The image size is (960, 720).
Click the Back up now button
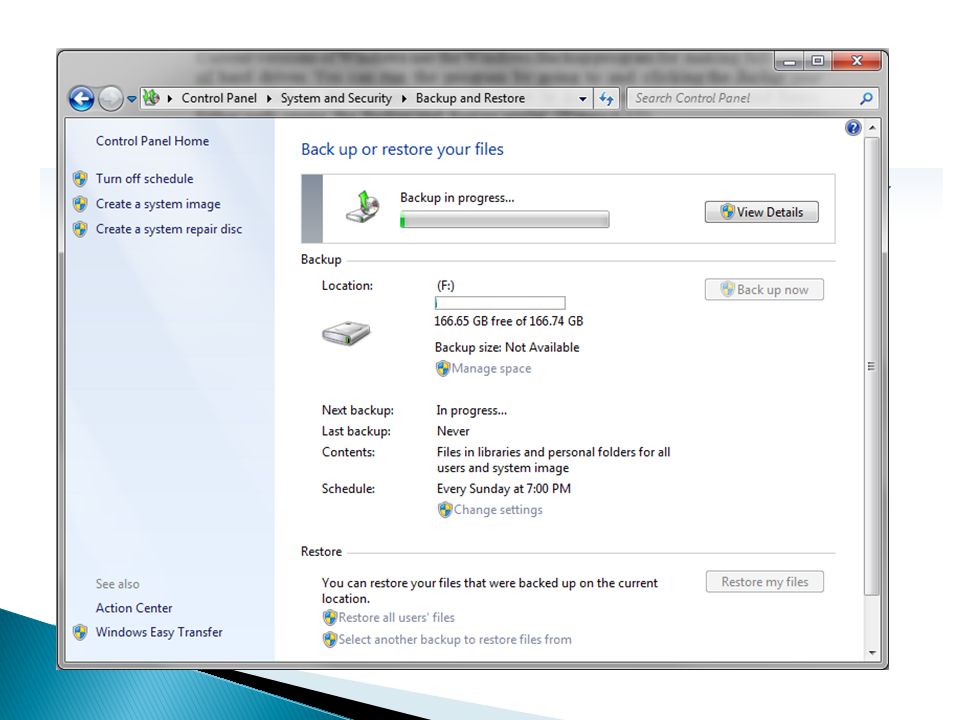(x=764, y=290)
